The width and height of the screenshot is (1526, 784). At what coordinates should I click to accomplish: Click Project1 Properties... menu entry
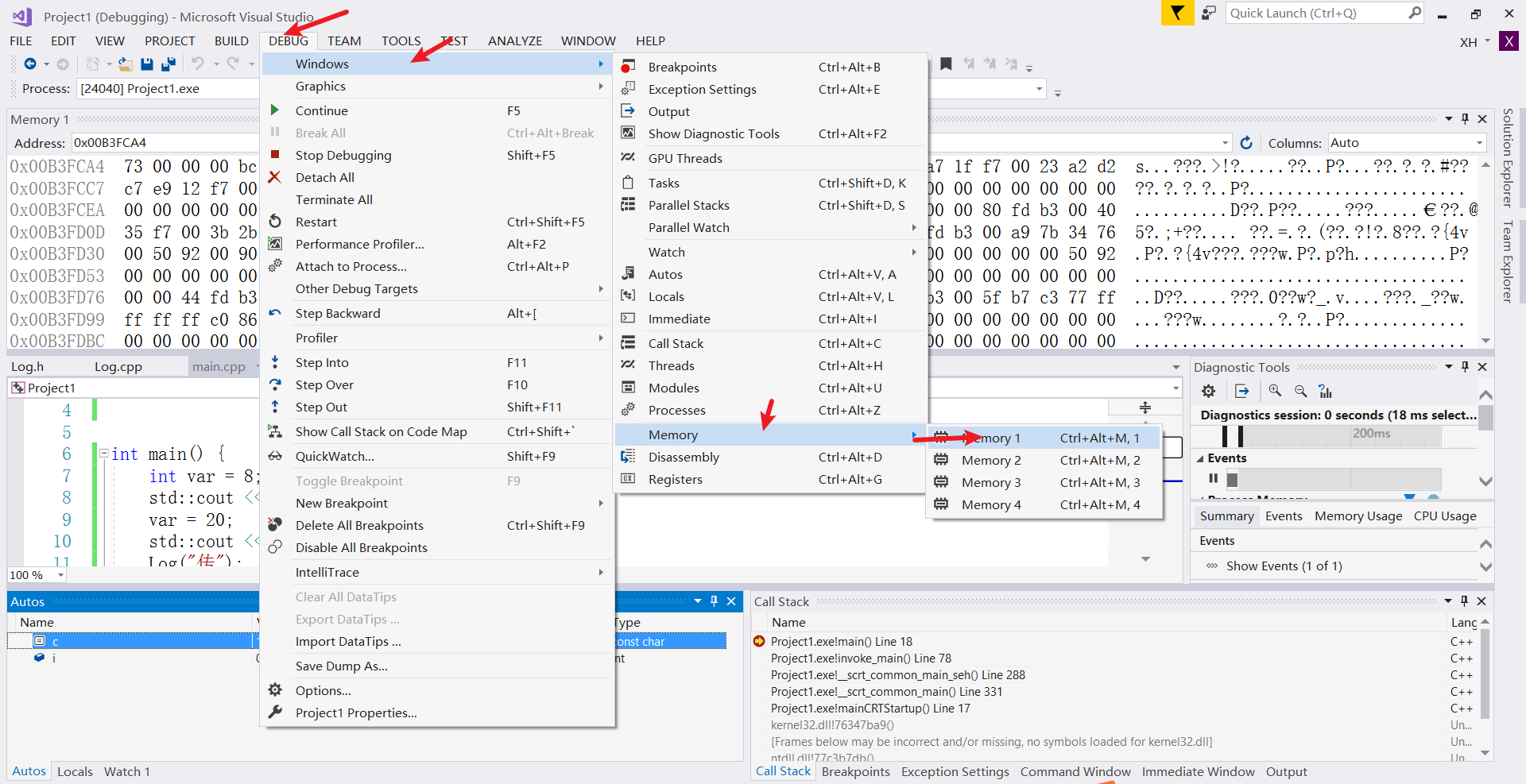point(437,713)
